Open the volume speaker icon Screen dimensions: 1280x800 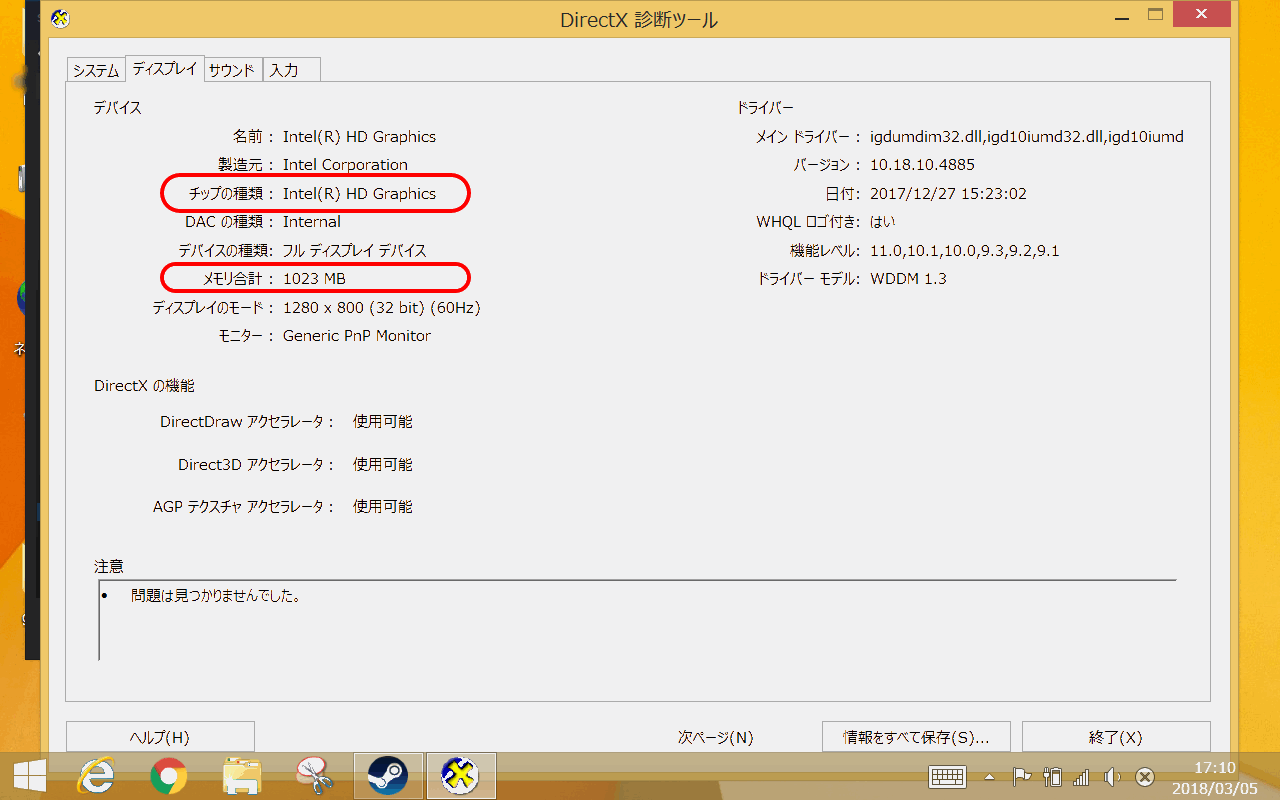point(1112,777)
